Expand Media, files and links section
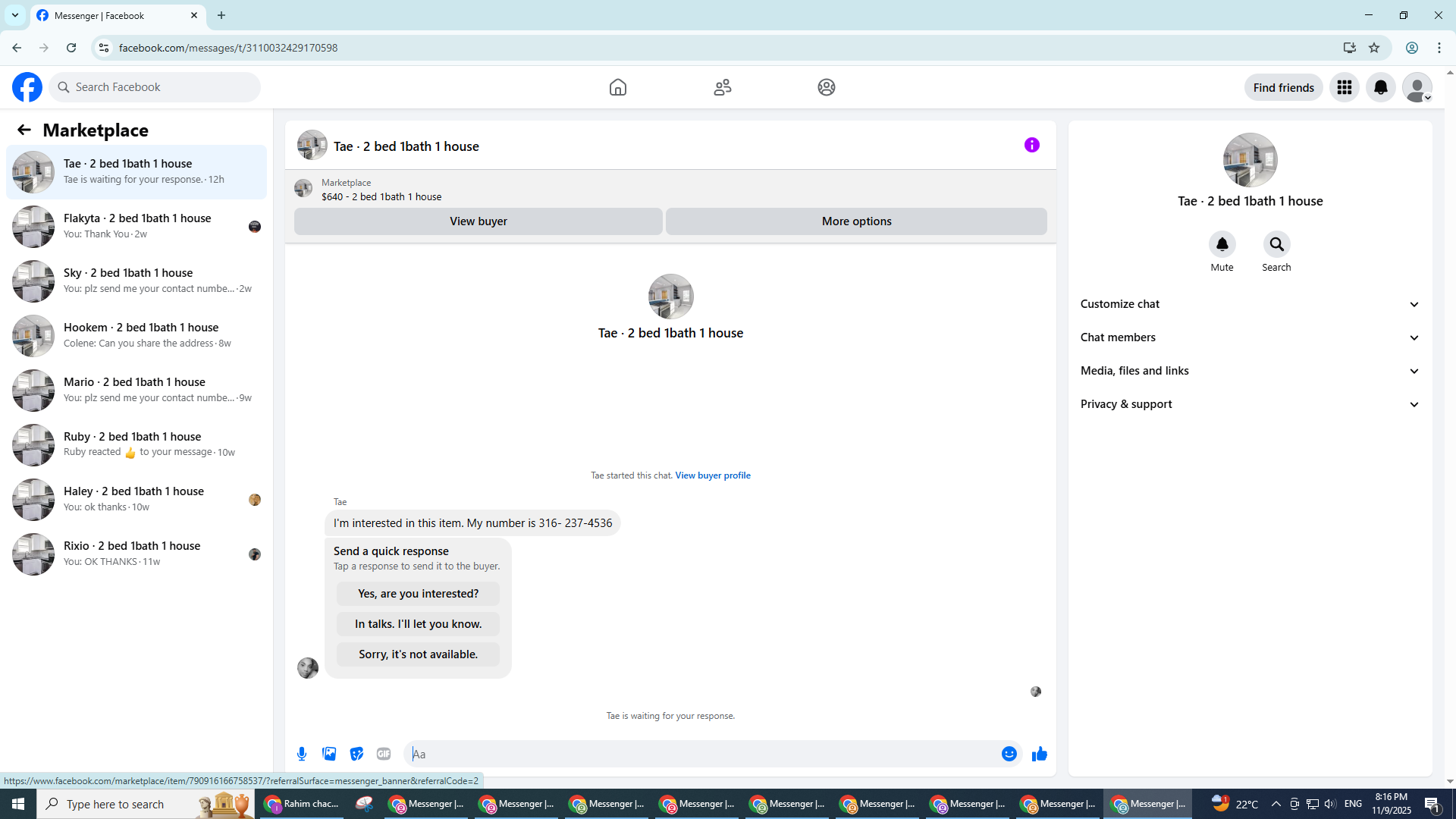 tap(1250, 371)
